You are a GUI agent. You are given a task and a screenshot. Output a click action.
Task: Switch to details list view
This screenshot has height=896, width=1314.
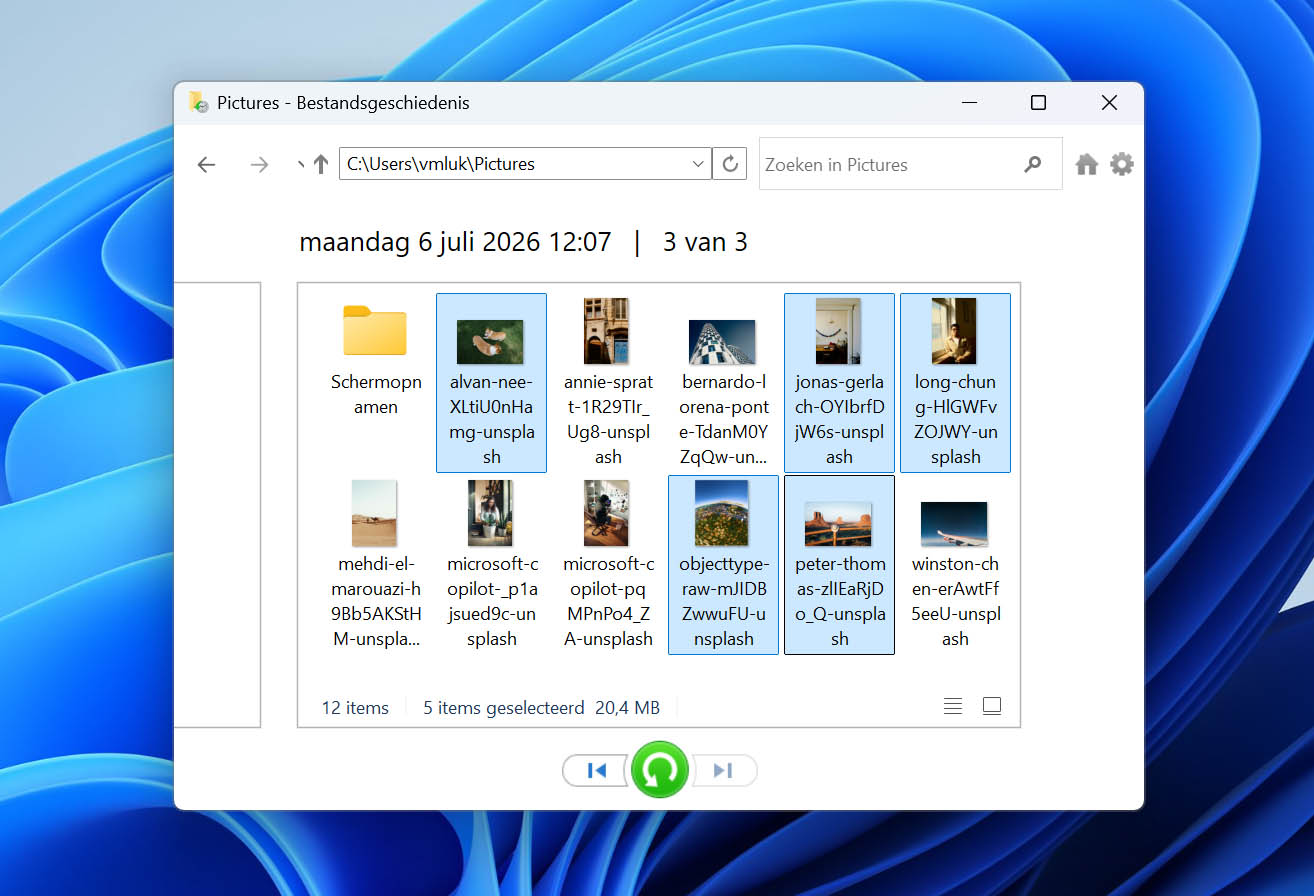(x=953, y=707)
